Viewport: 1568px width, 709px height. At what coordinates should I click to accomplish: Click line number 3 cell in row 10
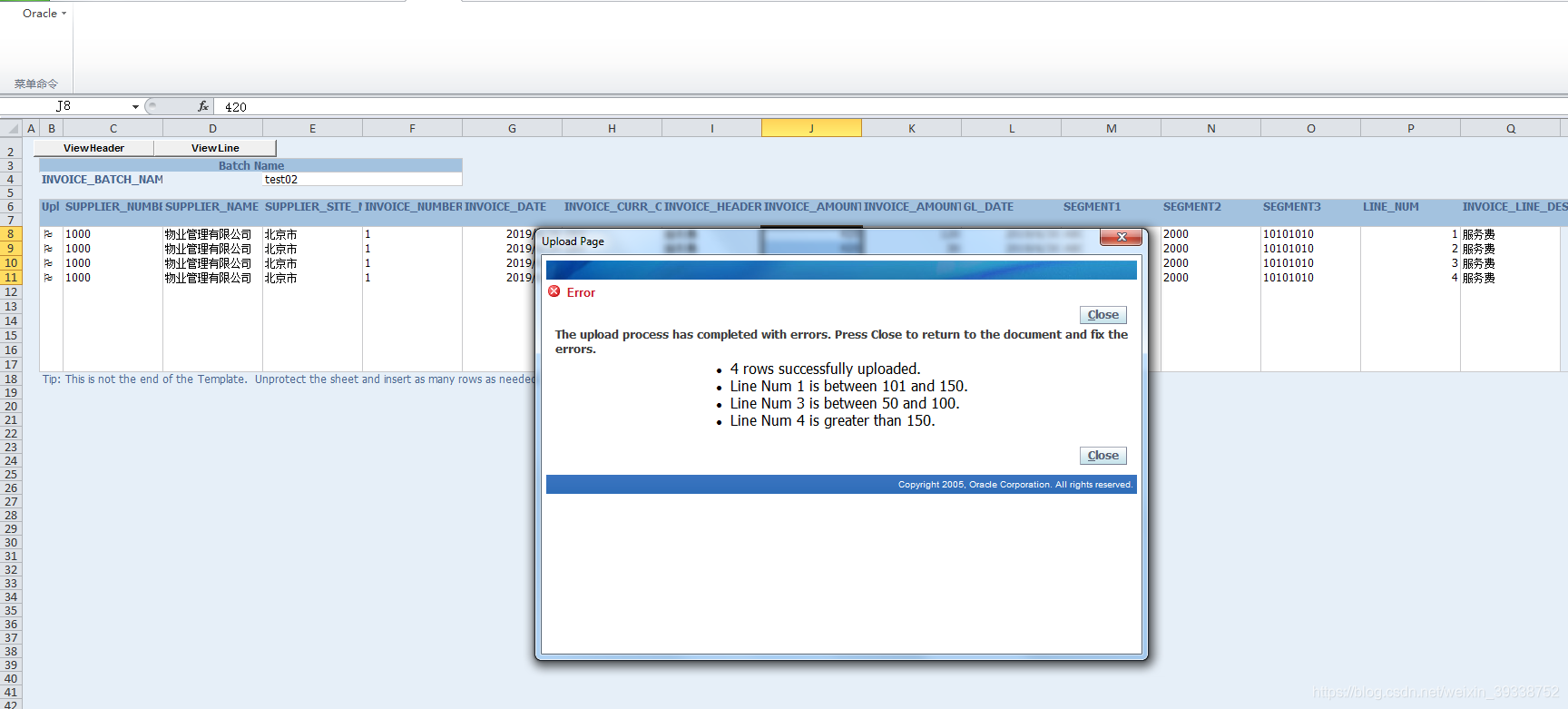click(1410, 263)
